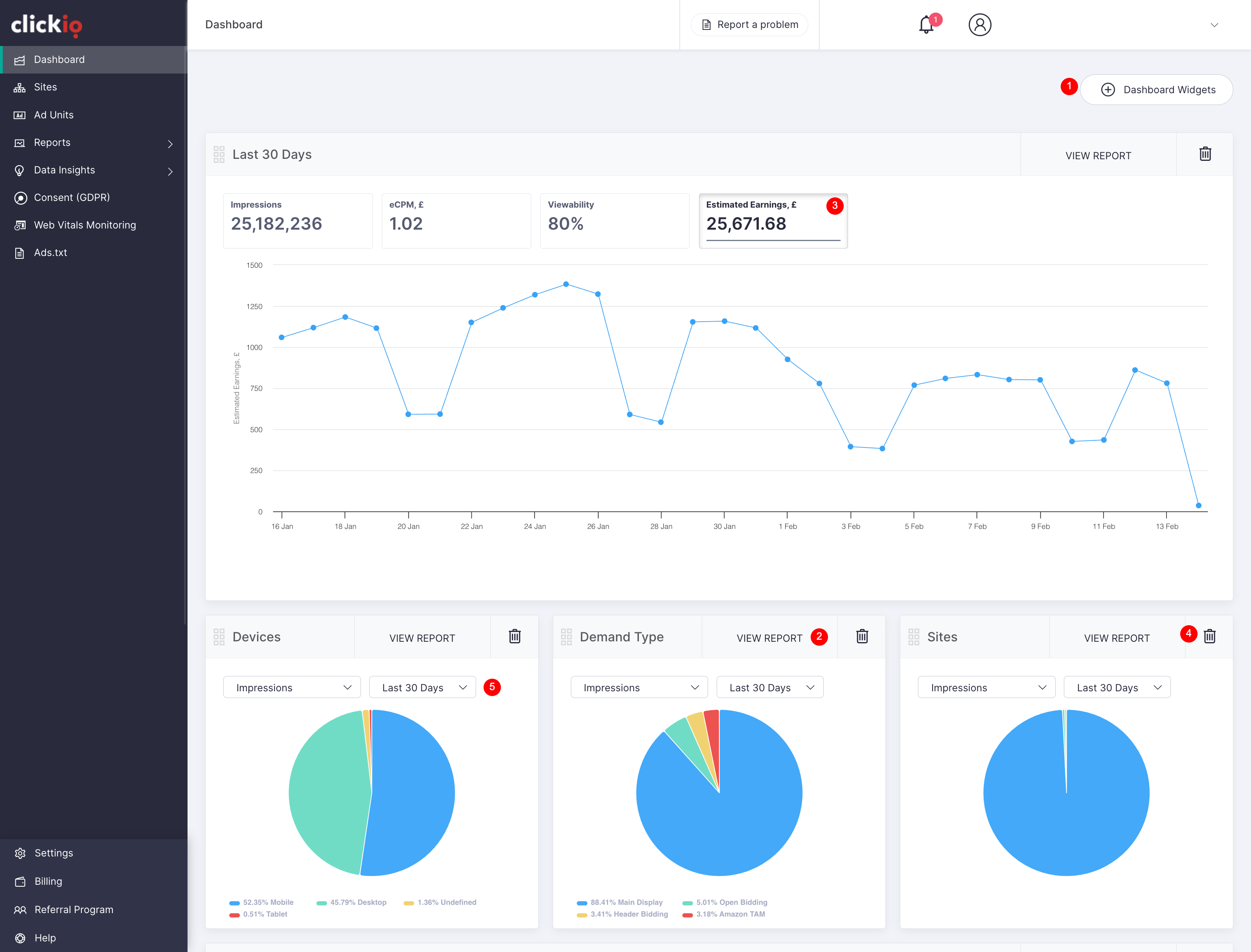Image resolution: width=1251 pixels, height=952 pixels.
Task: Open the notifications bell
Action: tap(926, 25)
